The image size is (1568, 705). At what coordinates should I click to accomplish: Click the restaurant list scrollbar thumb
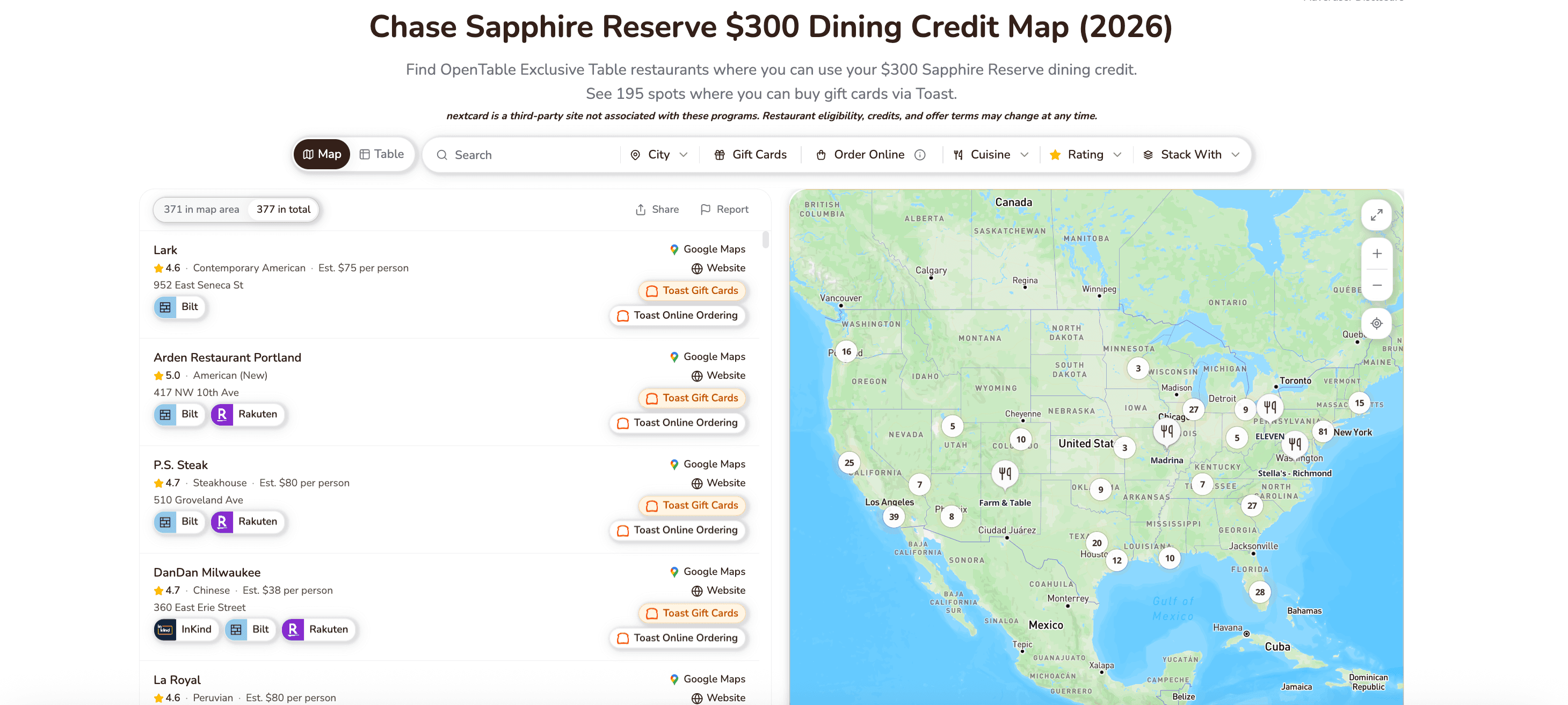765,240
